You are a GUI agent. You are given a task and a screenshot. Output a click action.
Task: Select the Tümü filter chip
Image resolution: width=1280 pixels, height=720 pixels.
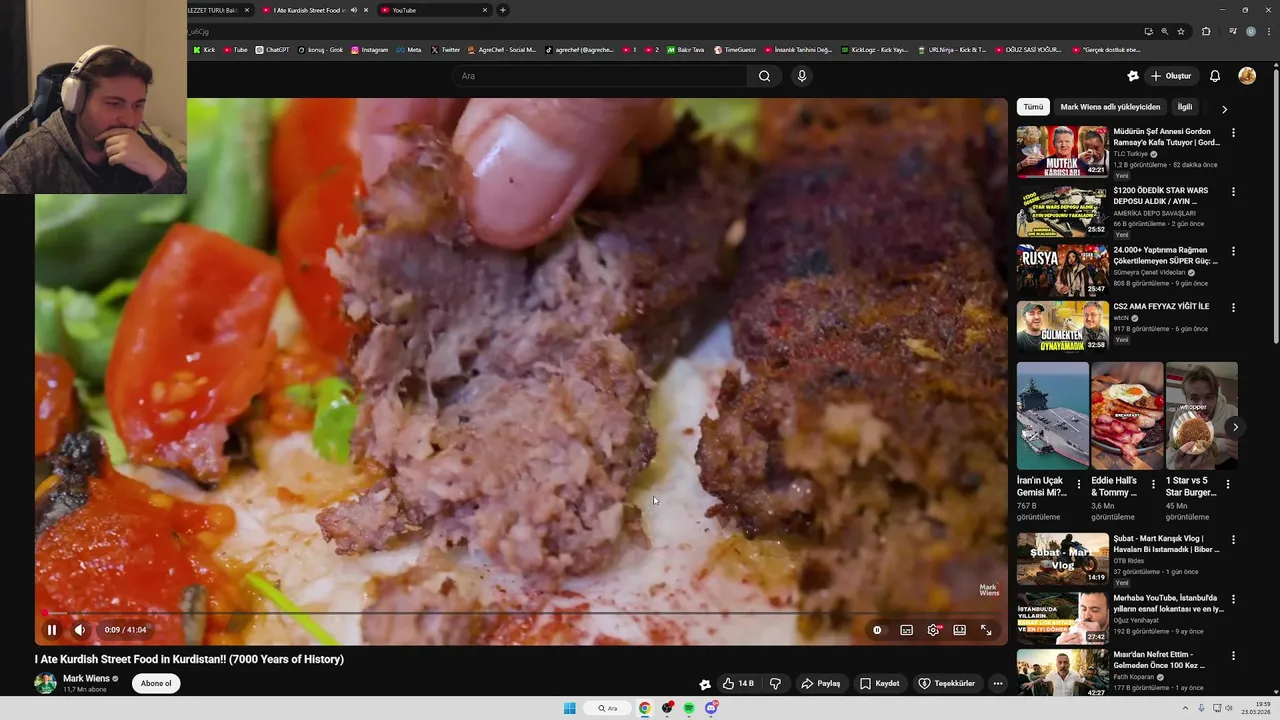point(1033,107)
